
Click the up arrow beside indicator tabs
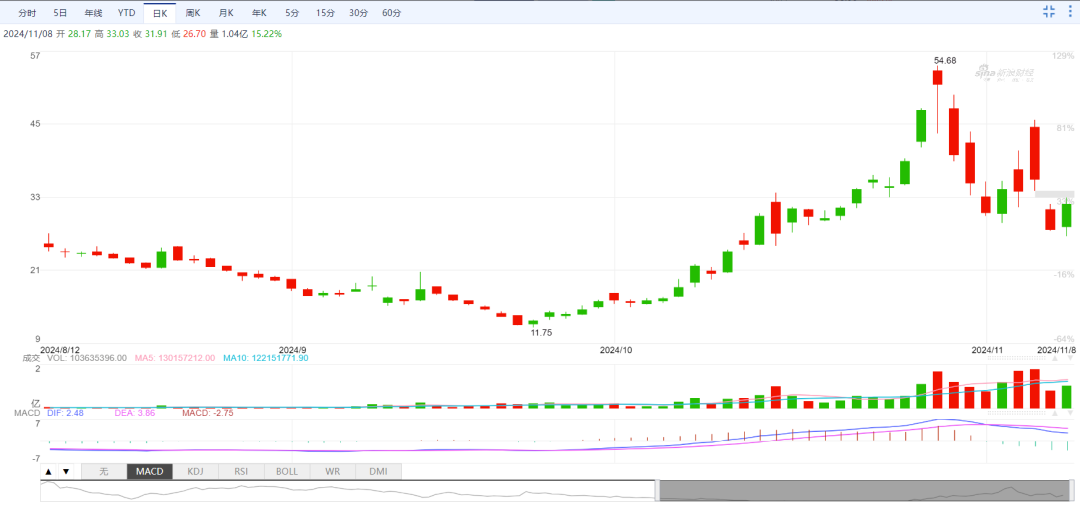[x=48, y=471]
